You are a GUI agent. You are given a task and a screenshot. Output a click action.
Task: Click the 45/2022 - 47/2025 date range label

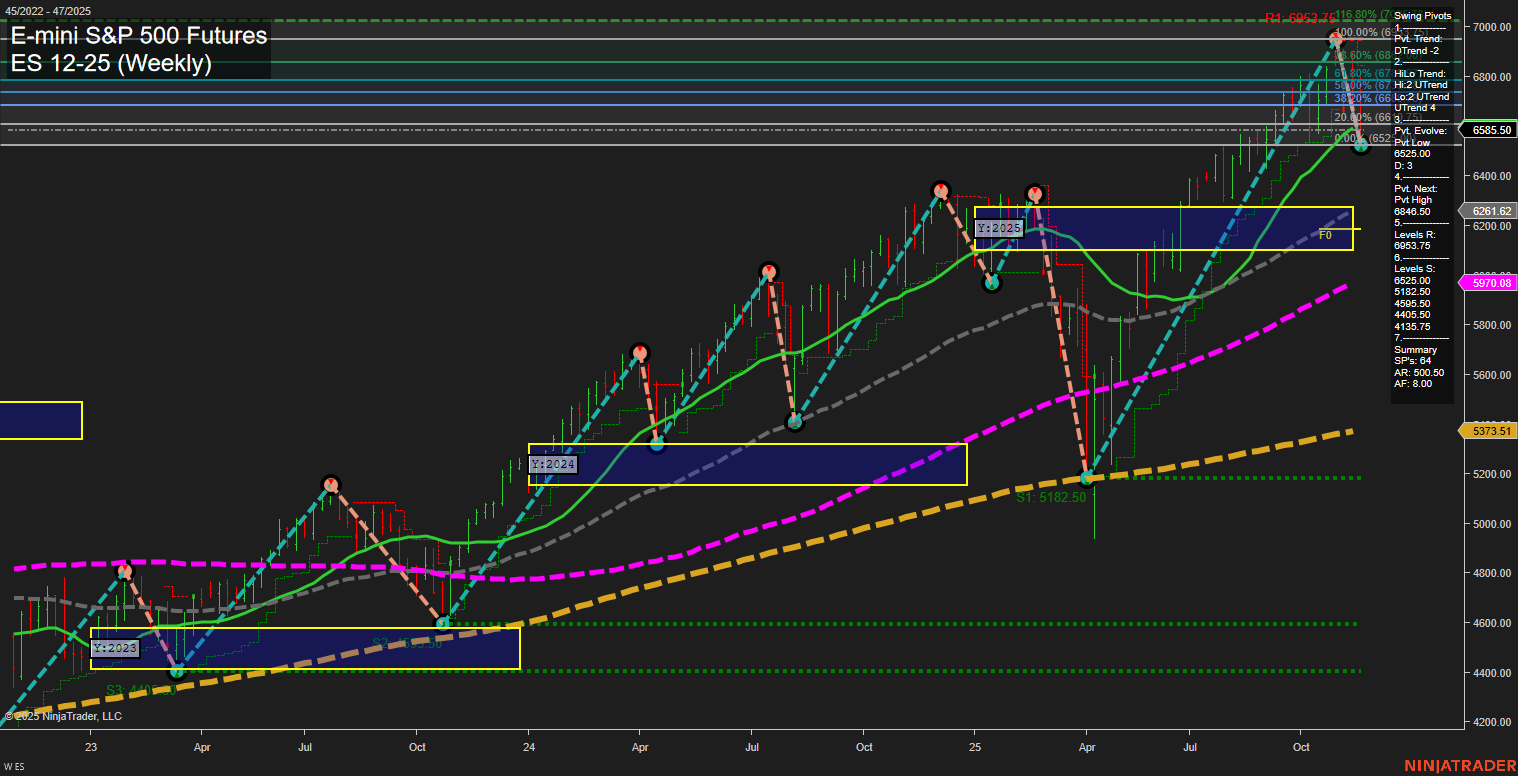[x=47, y=10]
